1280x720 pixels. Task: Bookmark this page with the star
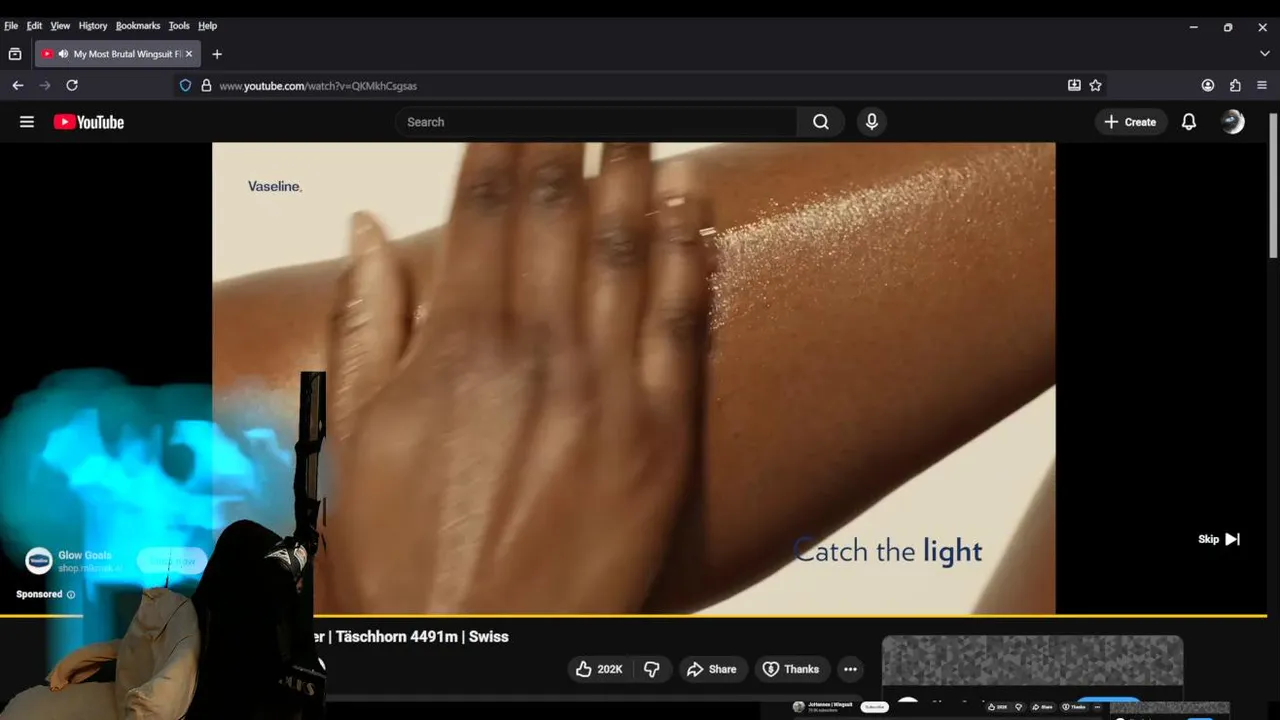[x=1095, y=85]
